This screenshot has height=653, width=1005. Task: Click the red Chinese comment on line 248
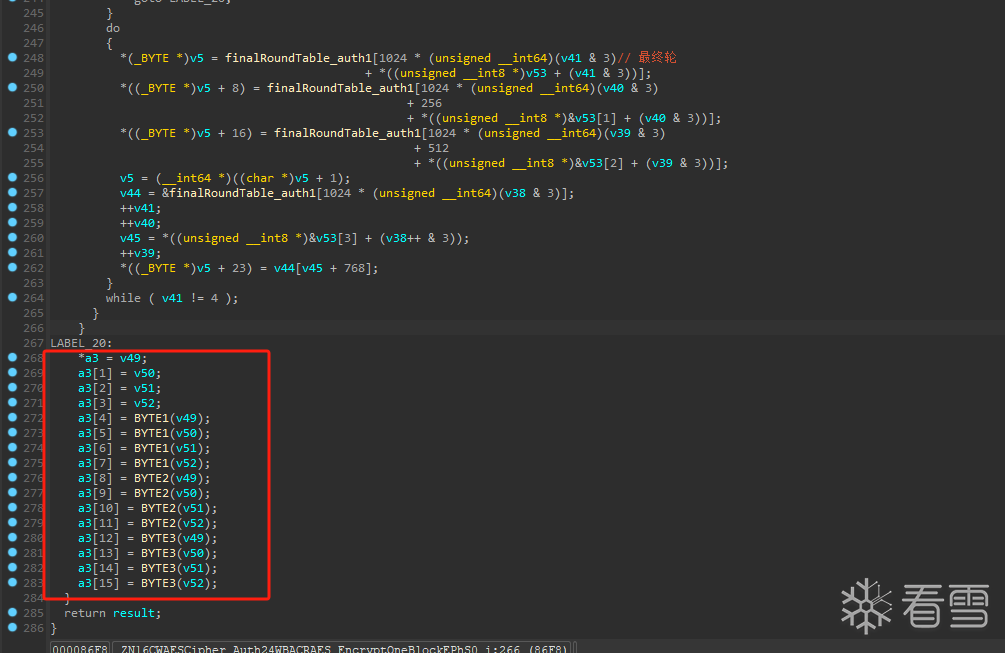pyautogui.click(x=657, y=58)
